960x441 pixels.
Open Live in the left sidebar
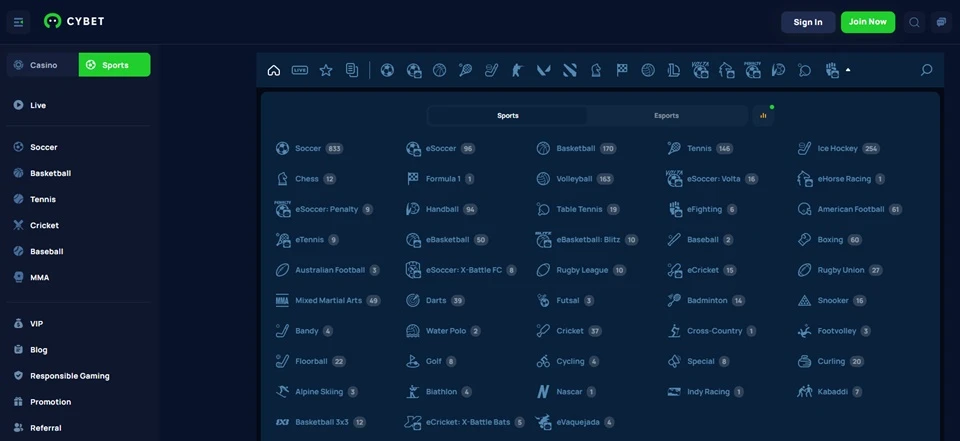38,105
